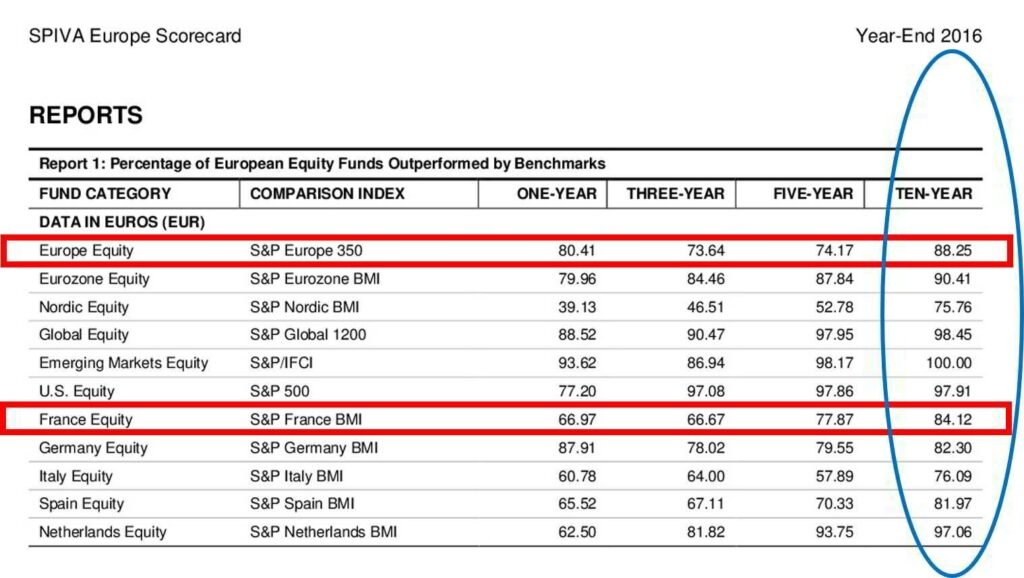Viewport: 1024px width, 578px height.
Task: Click the REPORTS heading
Action: [86, 115]
